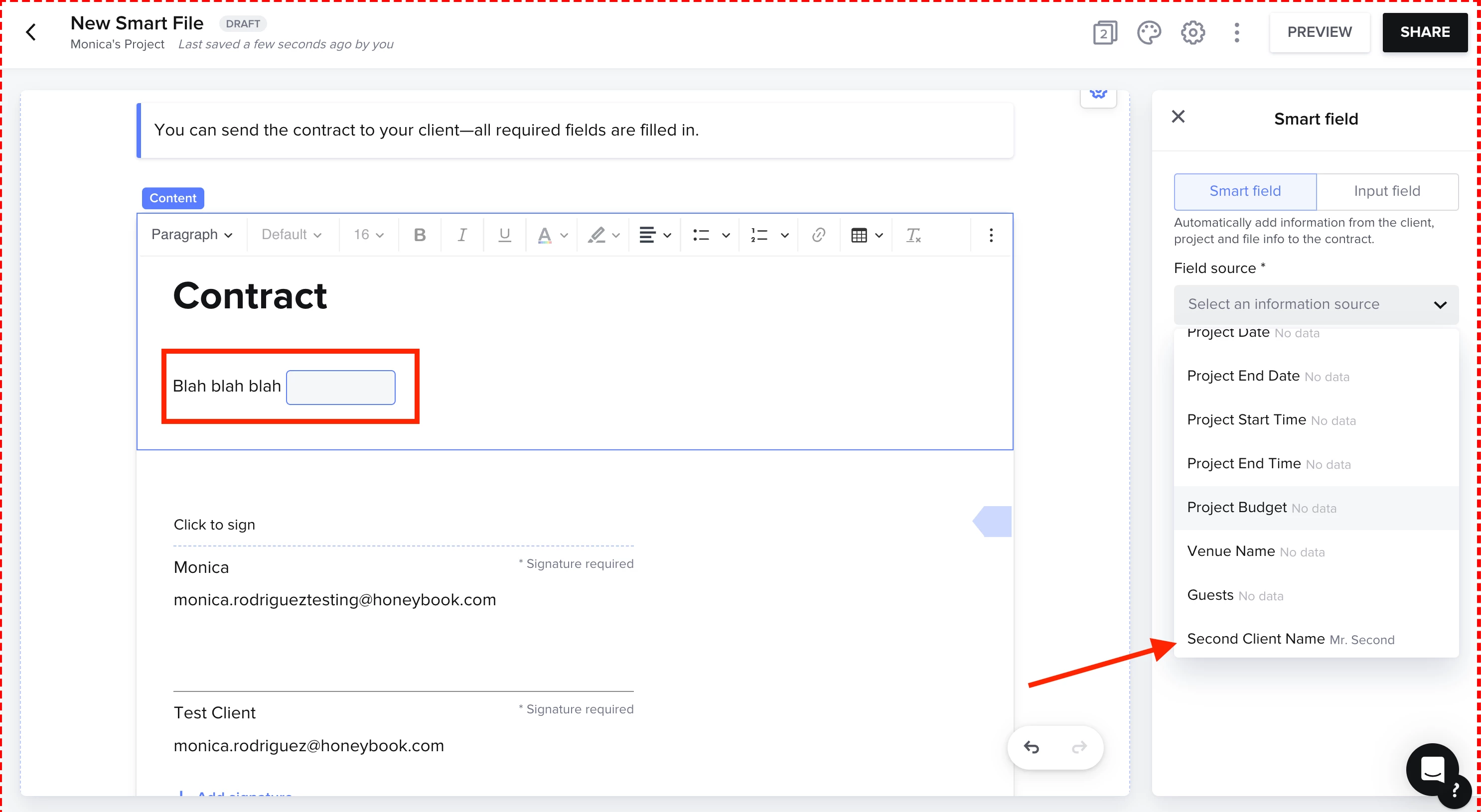The width and height of the screenshot is (1481, 812).
Task: Switch to the Input field tab
Action: point(1387,191)
